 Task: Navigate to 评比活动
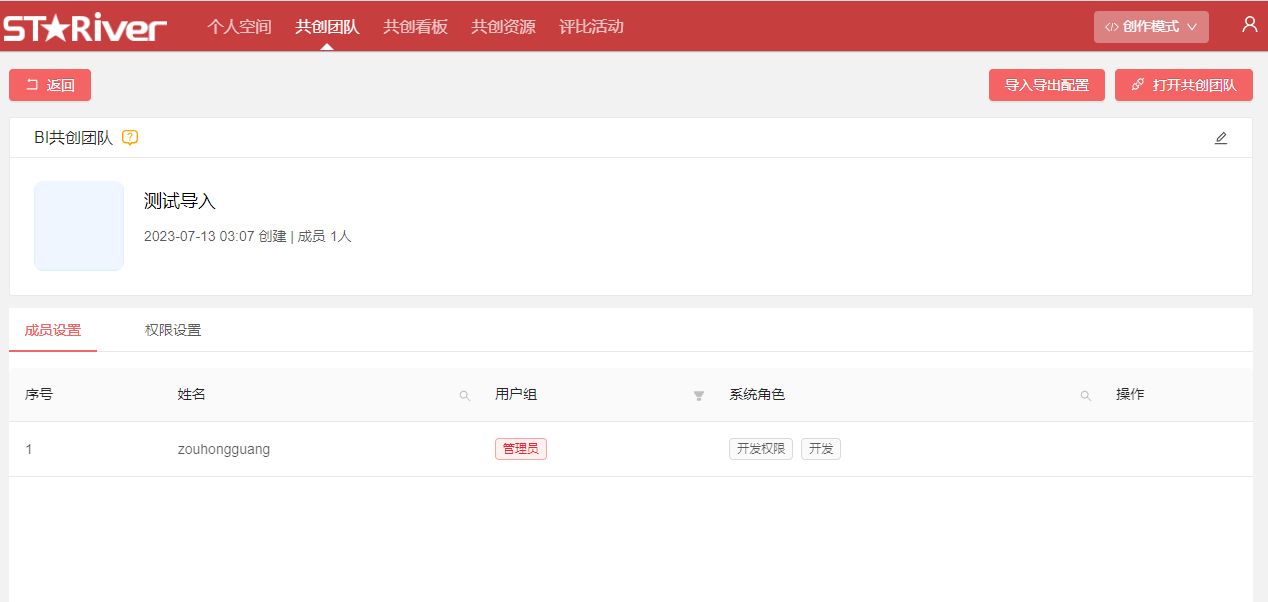591,27
